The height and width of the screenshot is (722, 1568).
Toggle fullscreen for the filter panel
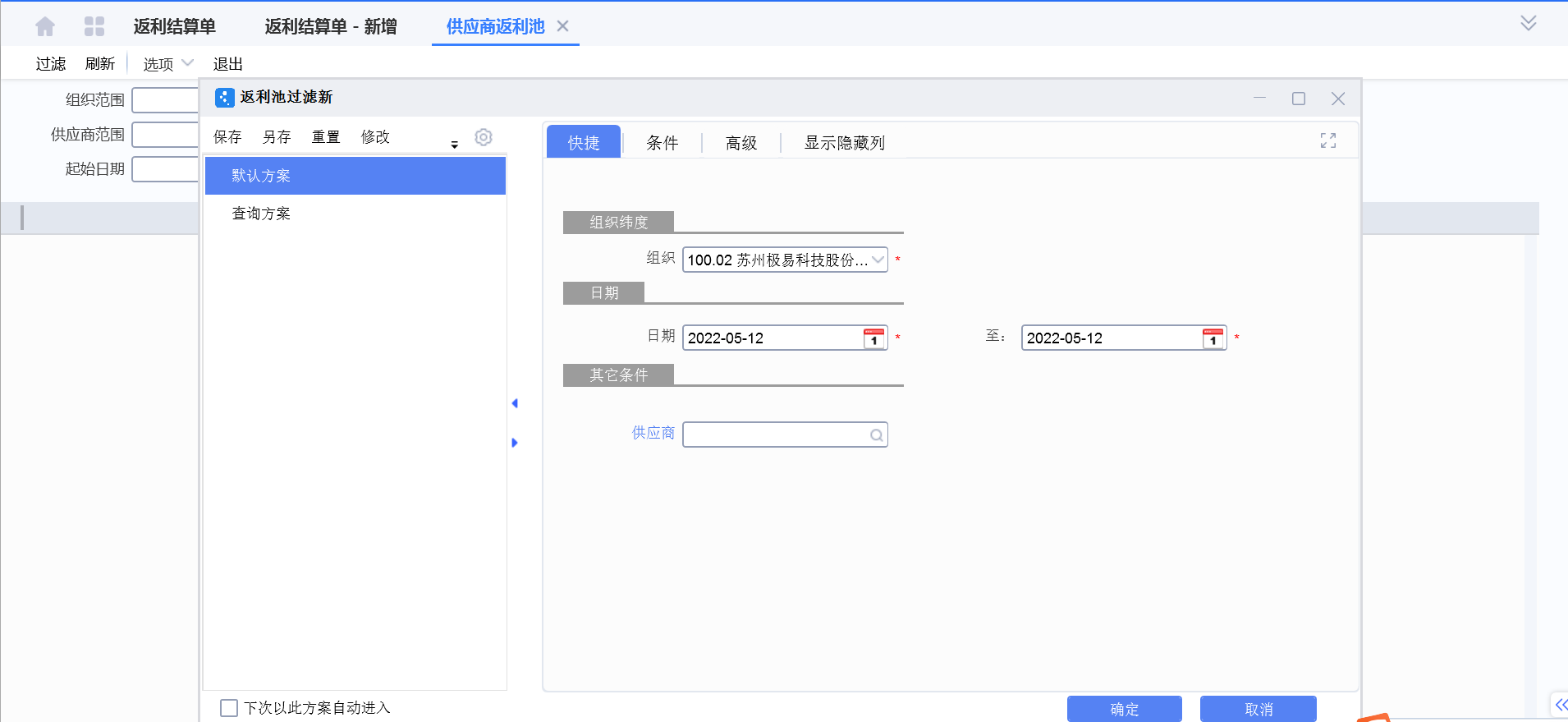point(1328,141)
